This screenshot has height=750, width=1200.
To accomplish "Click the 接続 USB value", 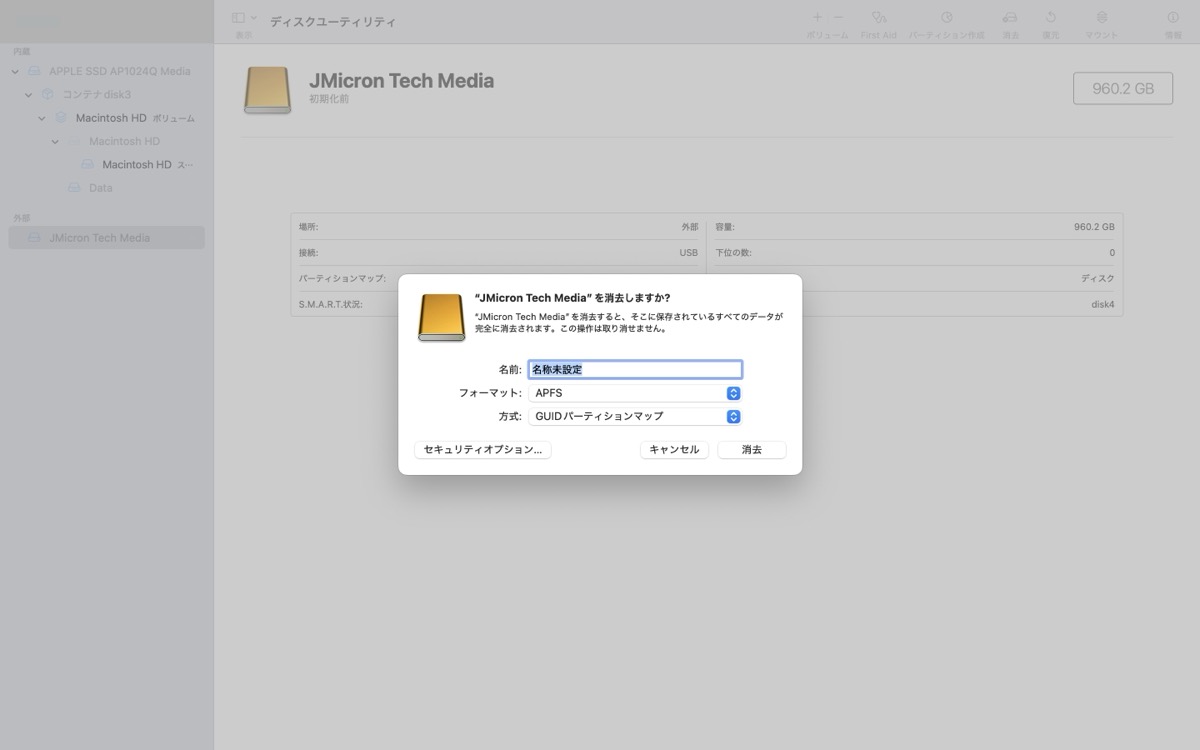I will (689, 253).
